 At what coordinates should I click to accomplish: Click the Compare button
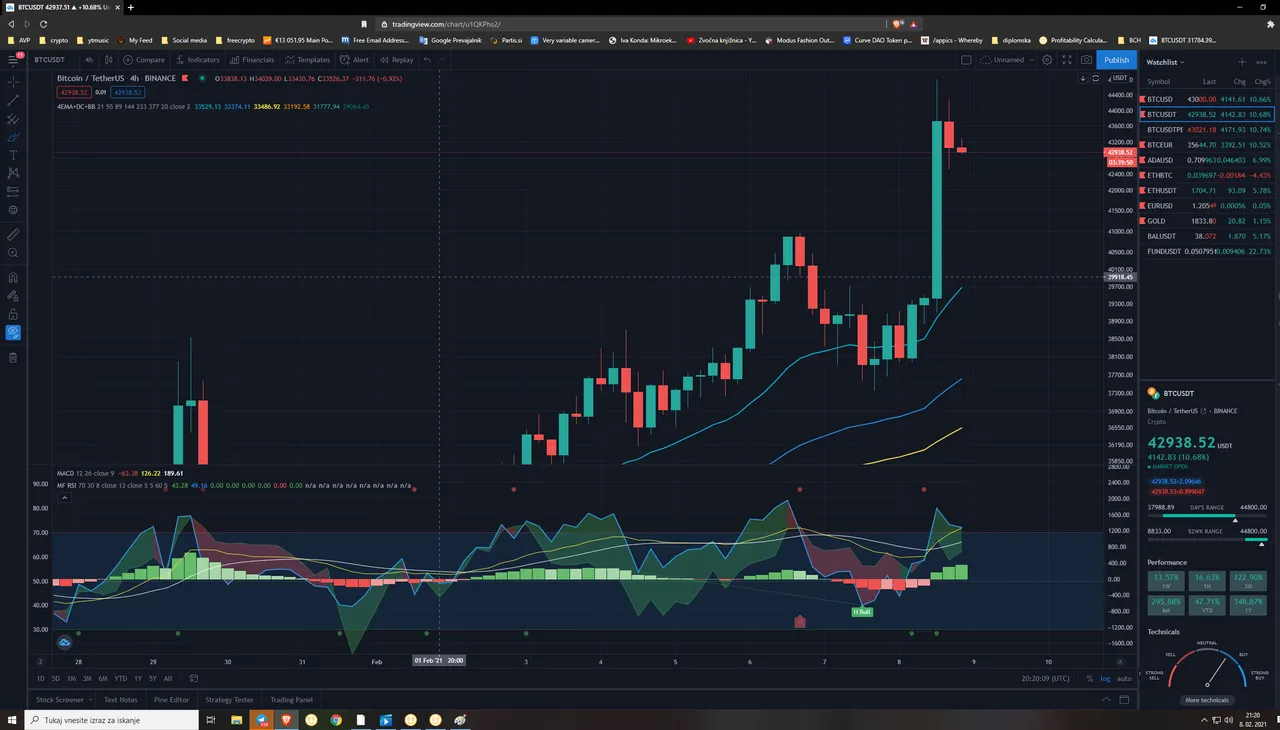144,60
